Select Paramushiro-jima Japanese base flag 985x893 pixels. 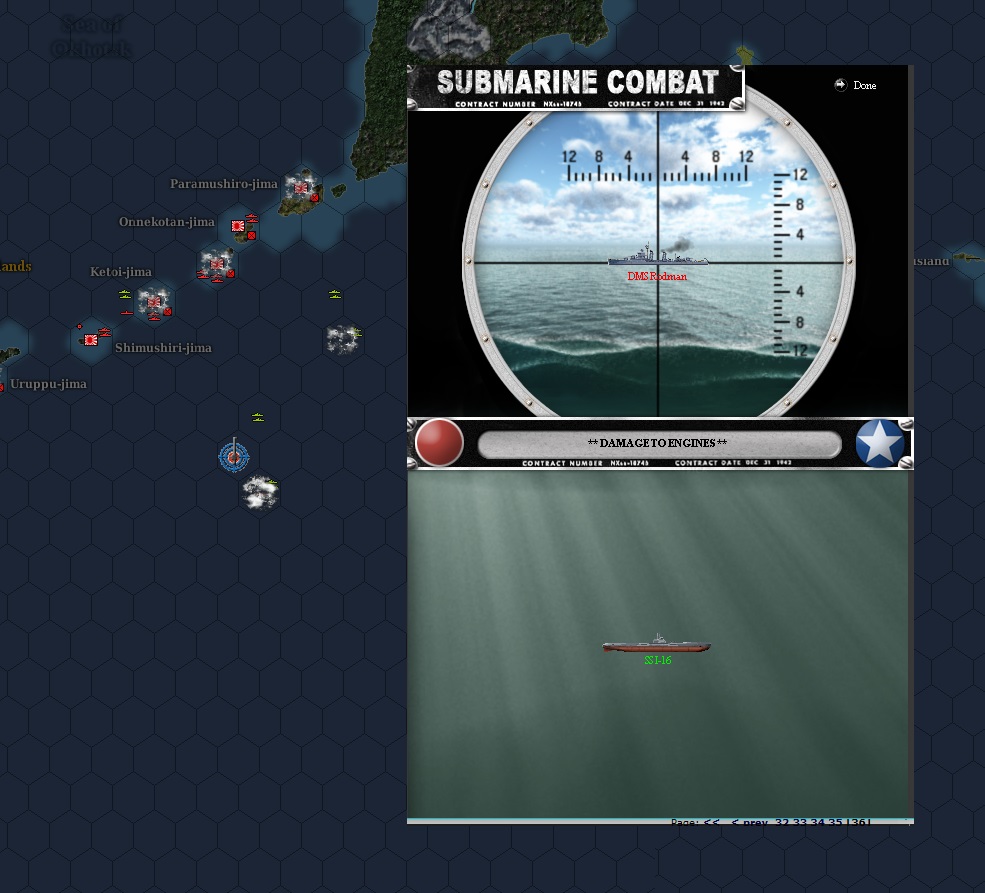(302, 187)
